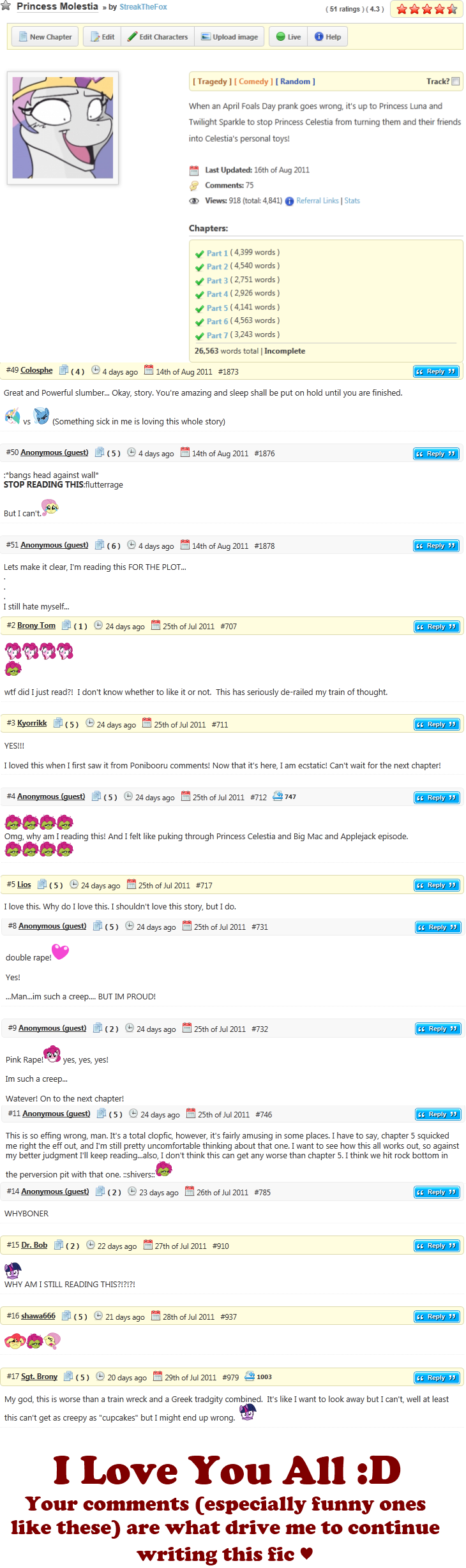Click the star rating widget
The width and height of the screenshot is (466, 1568).
(426, 9)
